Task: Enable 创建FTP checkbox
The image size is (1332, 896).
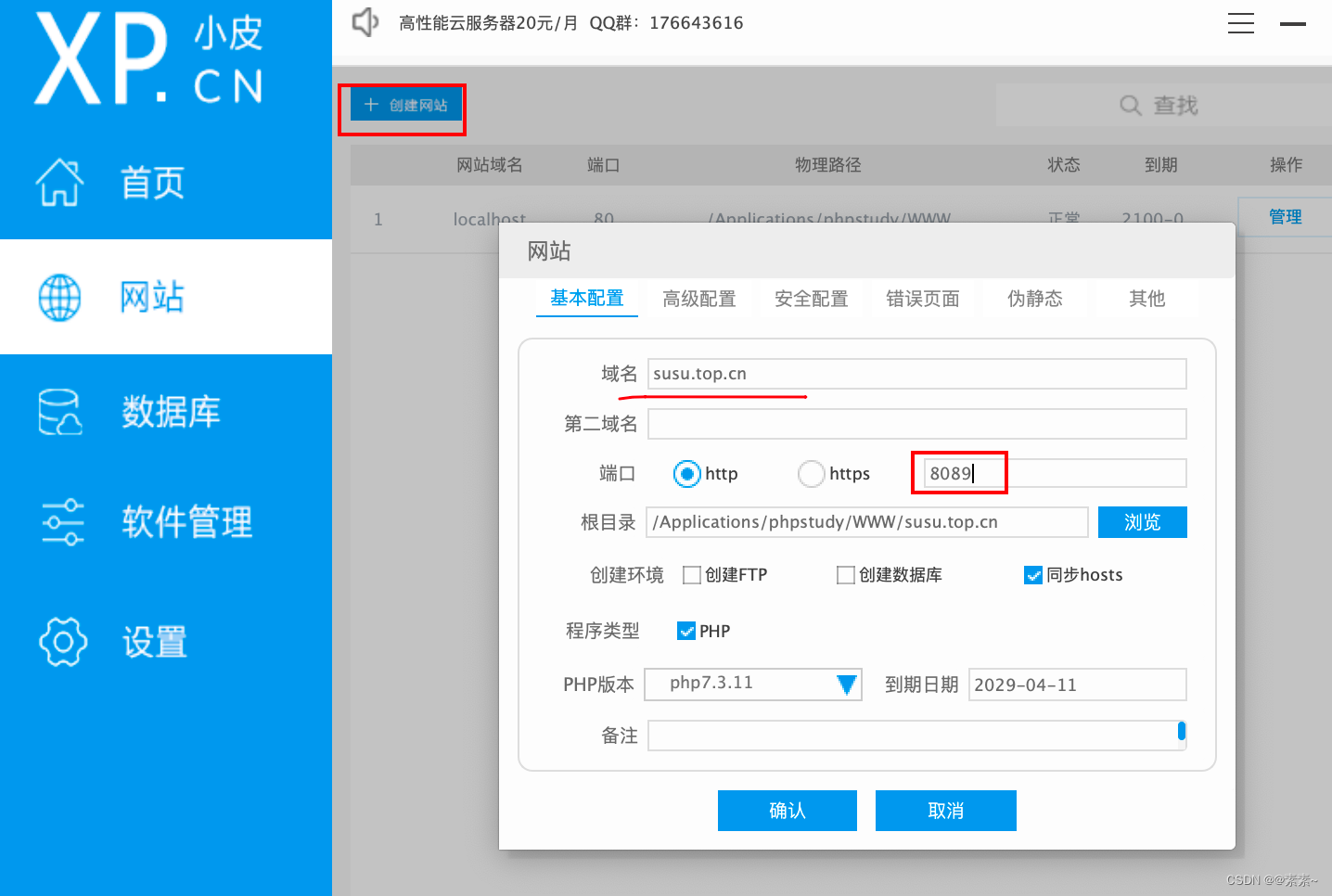Action: (691, 575)
